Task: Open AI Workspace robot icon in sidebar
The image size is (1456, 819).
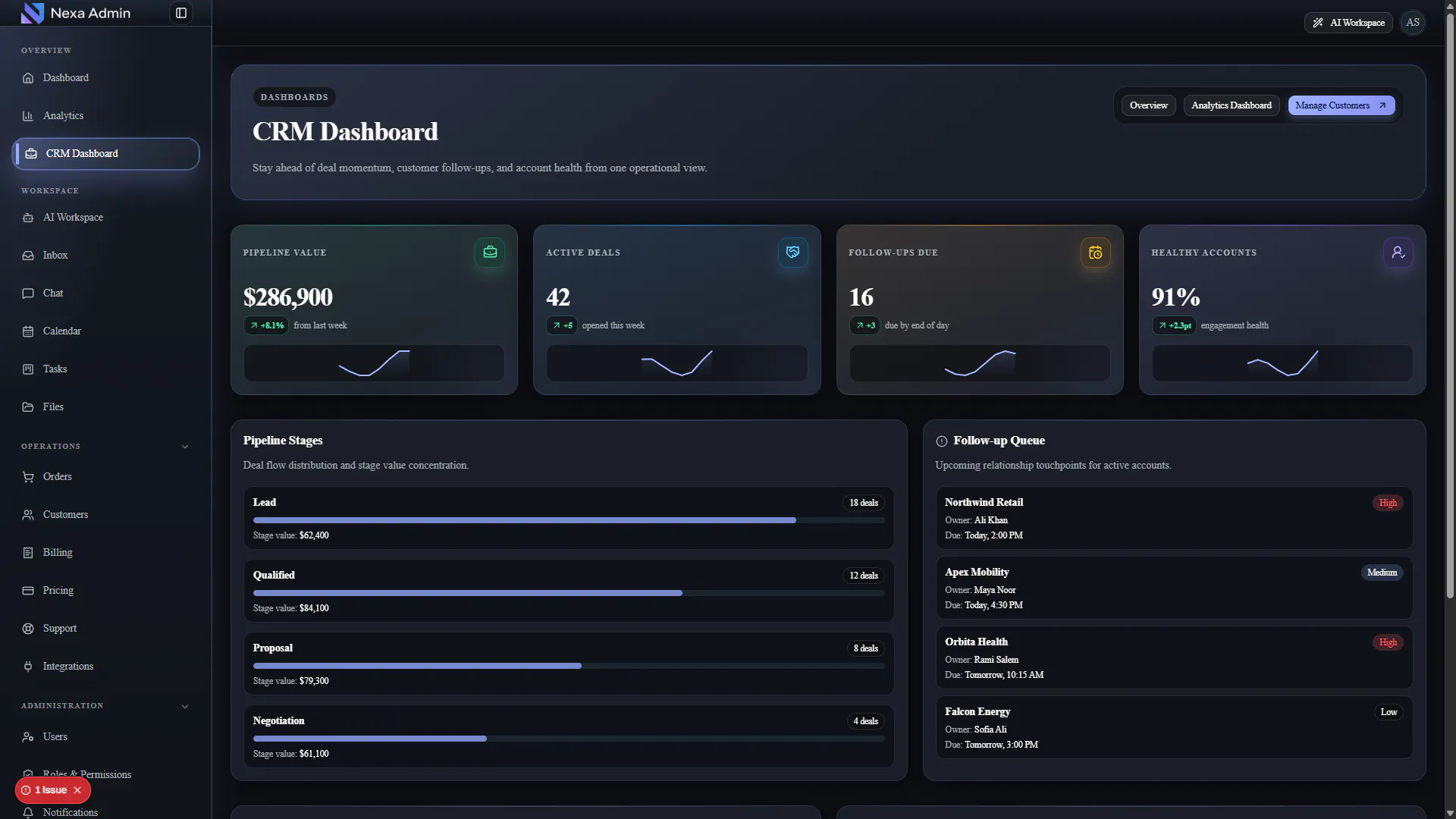Action: pyautogui.click(x=28, y=218)
